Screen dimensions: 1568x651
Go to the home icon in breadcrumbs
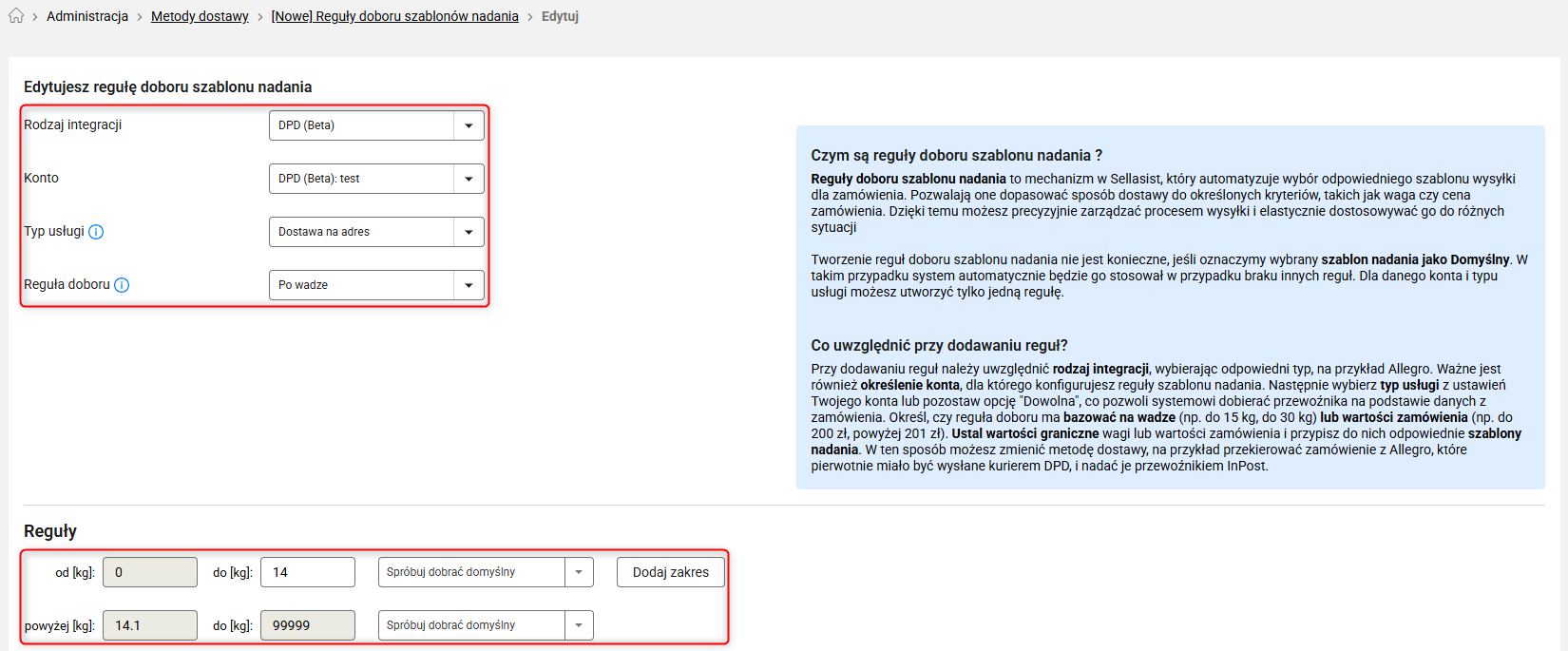click(x=16, y=15)
